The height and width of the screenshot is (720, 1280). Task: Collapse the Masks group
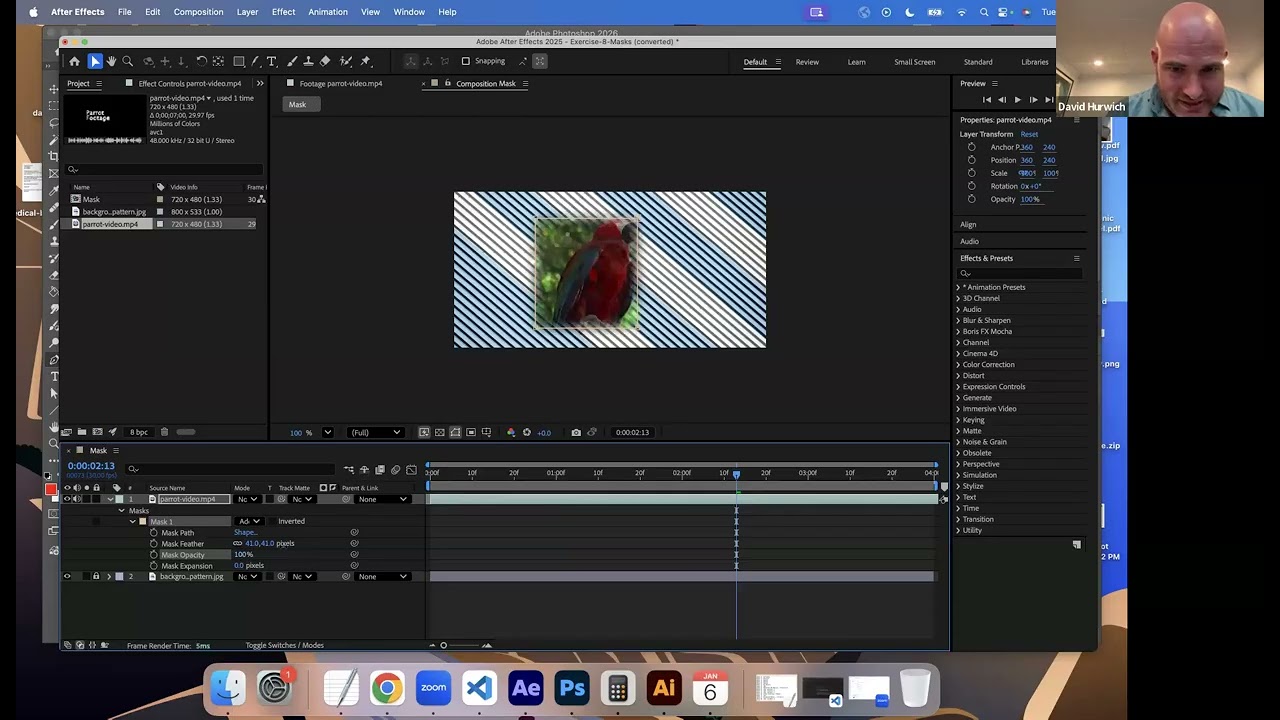[x=121, y=511]
